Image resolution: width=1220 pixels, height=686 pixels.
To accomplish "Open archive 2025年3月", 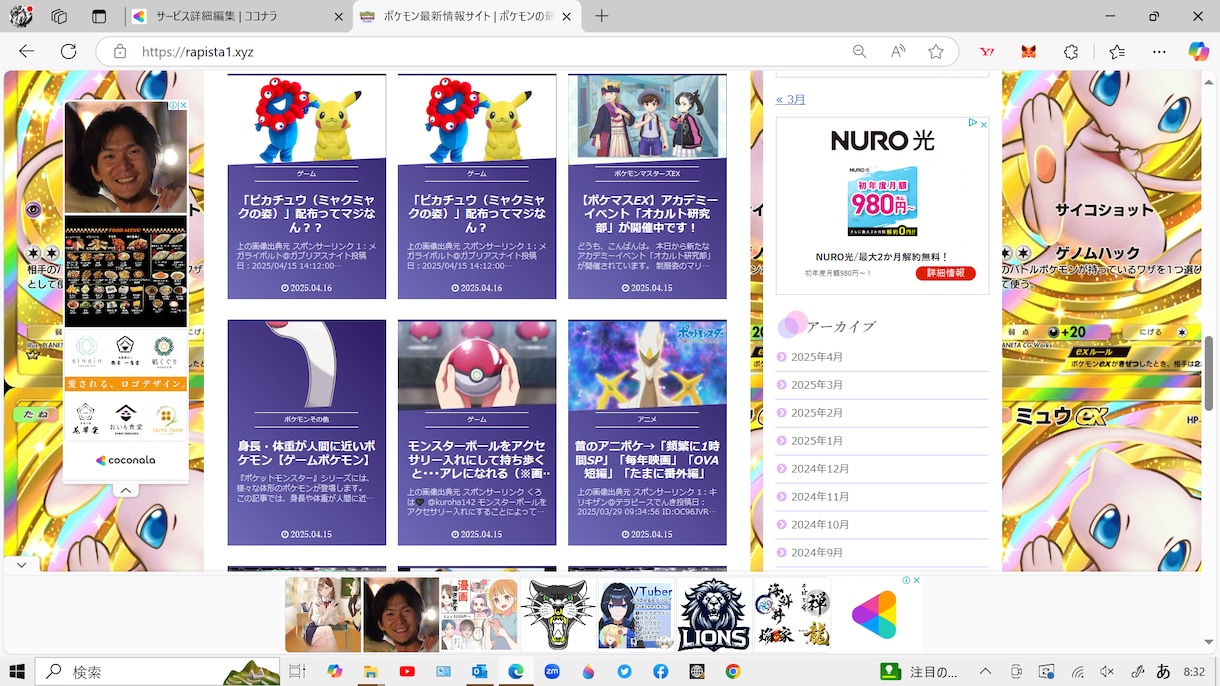I will [x=817, y=385].
